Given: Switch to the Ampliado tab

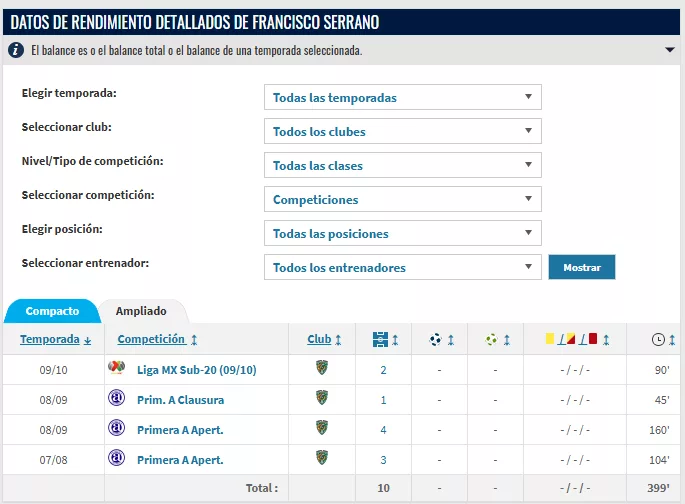Looking at the screenshot, I should click(x=141, y=311).
